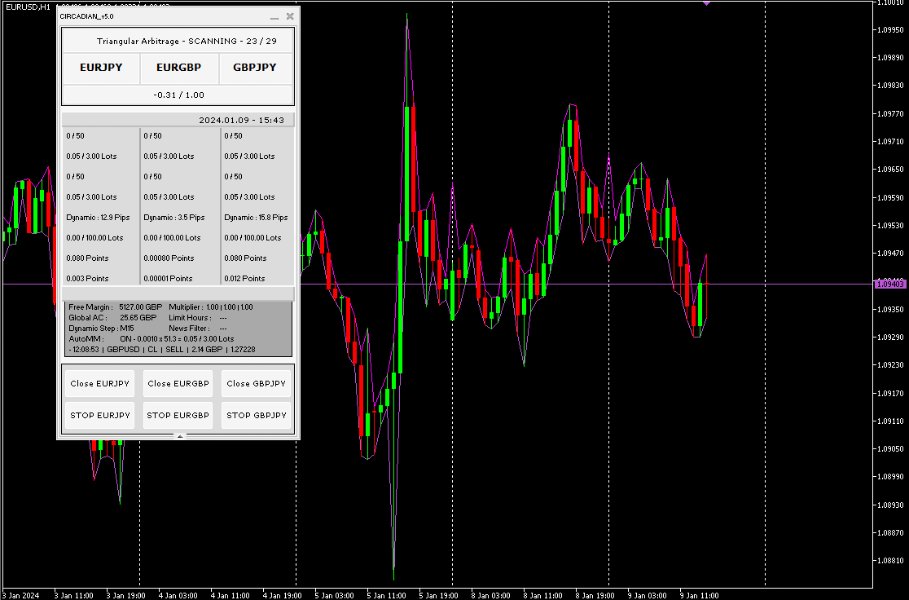Click the STOP GBPJPY button
Image resolution: width=909 pixels, height=600 pixels.
coord(256,416)
